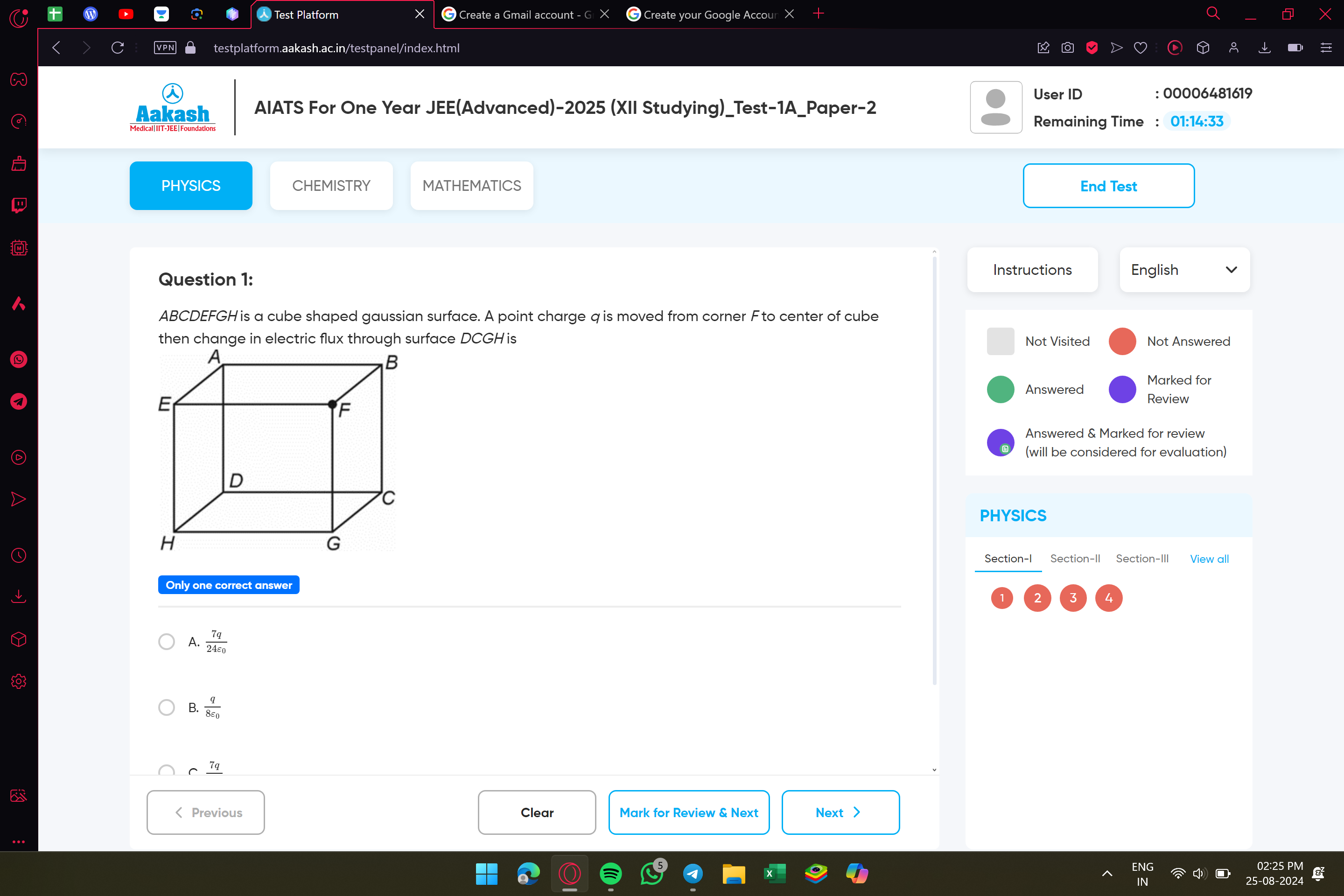Viewport: 1344px width, 896px height.
Task: Click the PHYSICS tab icon
Action: pyautogui.click(x=190, y=185)
